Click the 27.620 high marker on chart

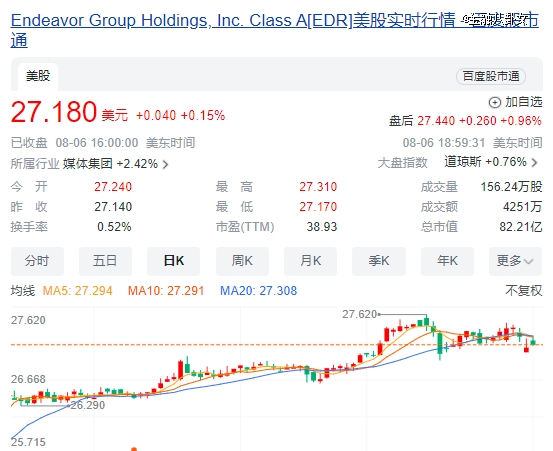click(359, 314)
